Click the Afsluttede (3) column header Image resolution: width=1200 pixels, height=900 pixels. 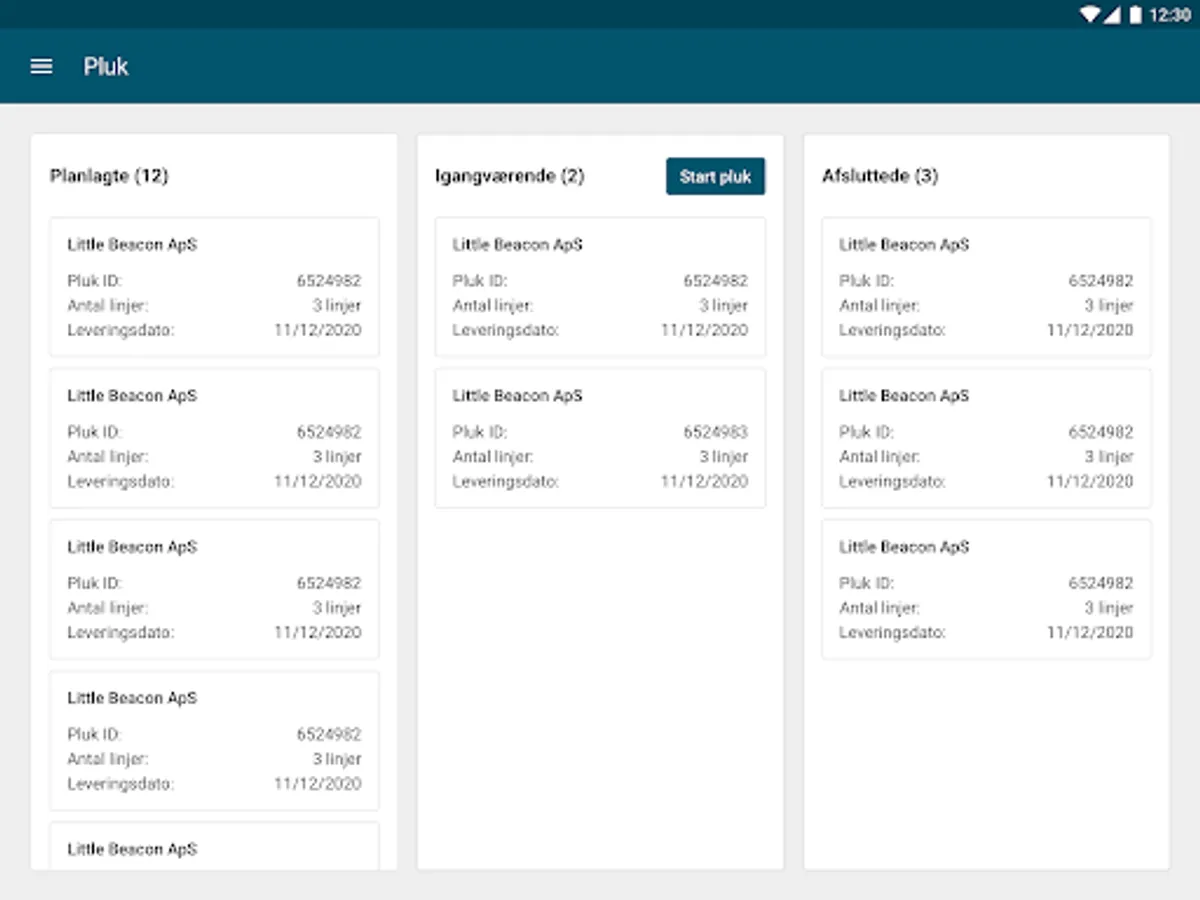[x=880, y=176]
